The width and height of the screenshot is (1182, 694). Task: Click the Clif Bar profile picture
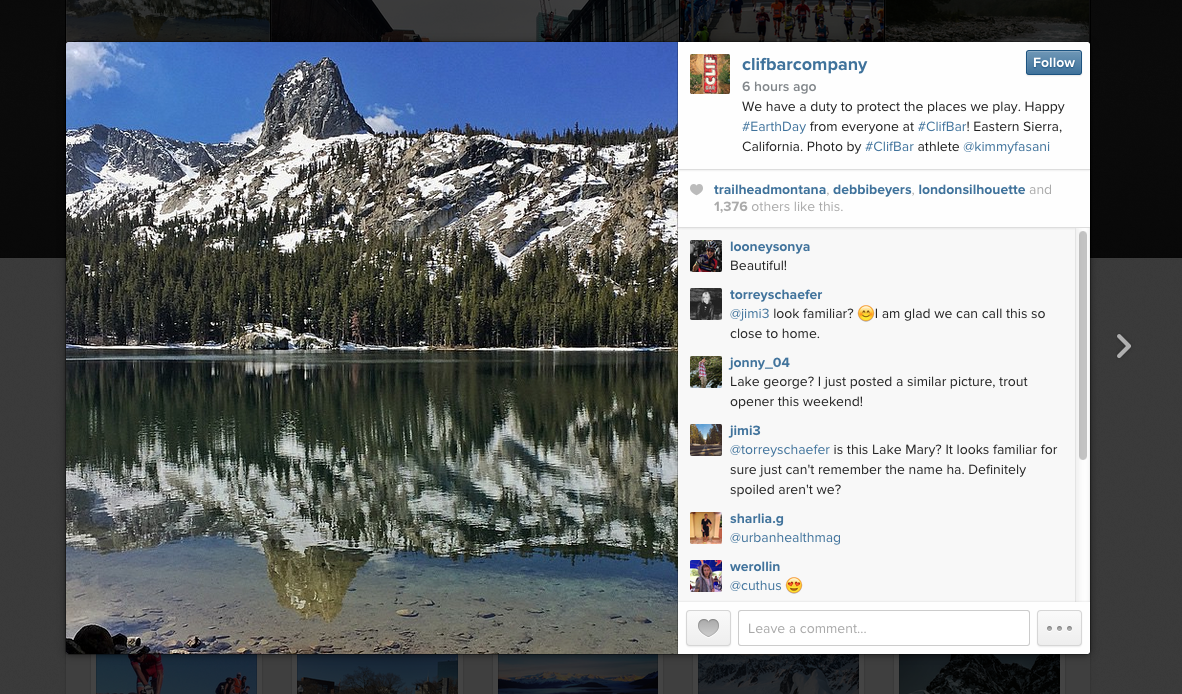coord(709,74)
